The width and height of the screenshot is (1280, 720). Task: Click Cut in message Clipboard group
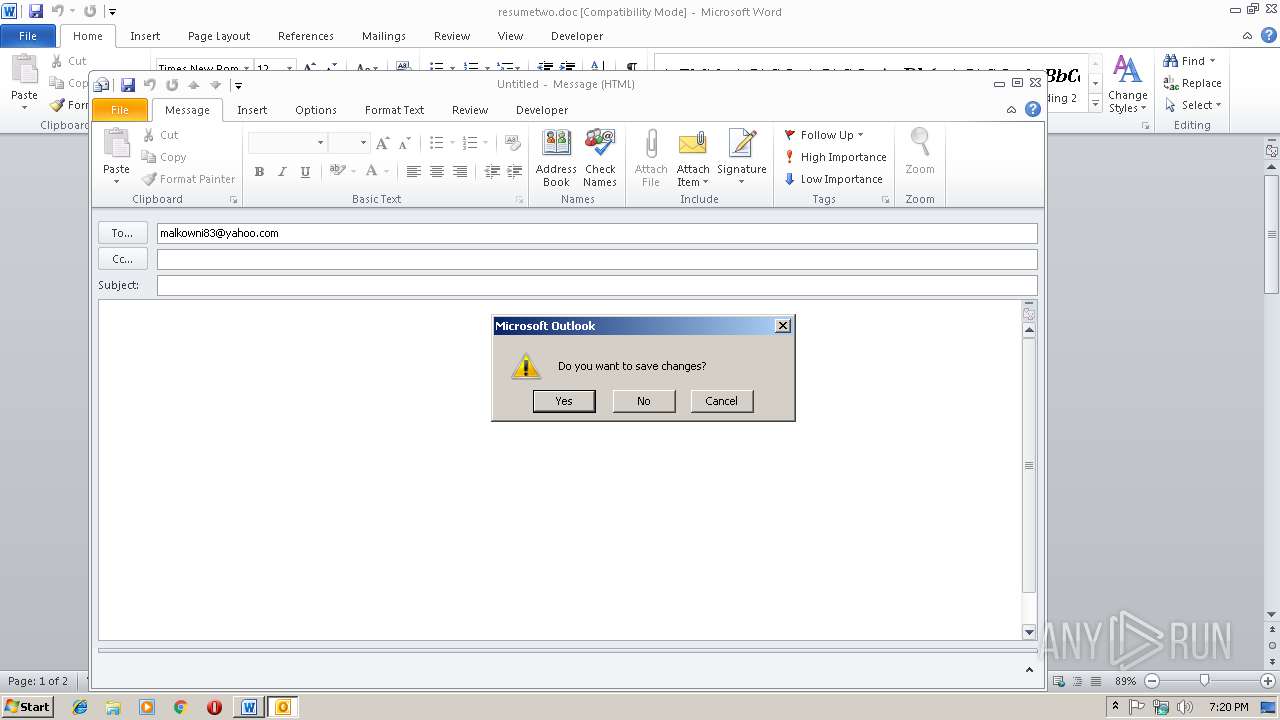[x=160, y=135]
